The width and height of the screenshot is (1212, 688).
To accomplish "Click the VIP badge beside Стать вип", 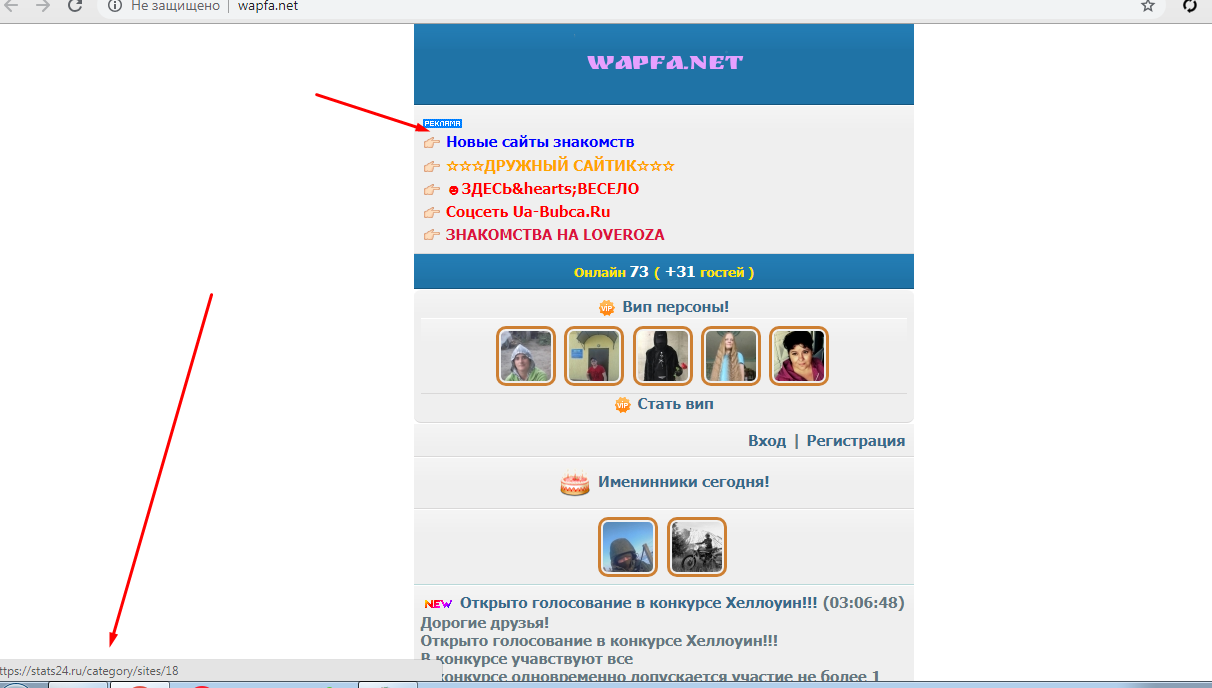I will click(x=622, y=405).
